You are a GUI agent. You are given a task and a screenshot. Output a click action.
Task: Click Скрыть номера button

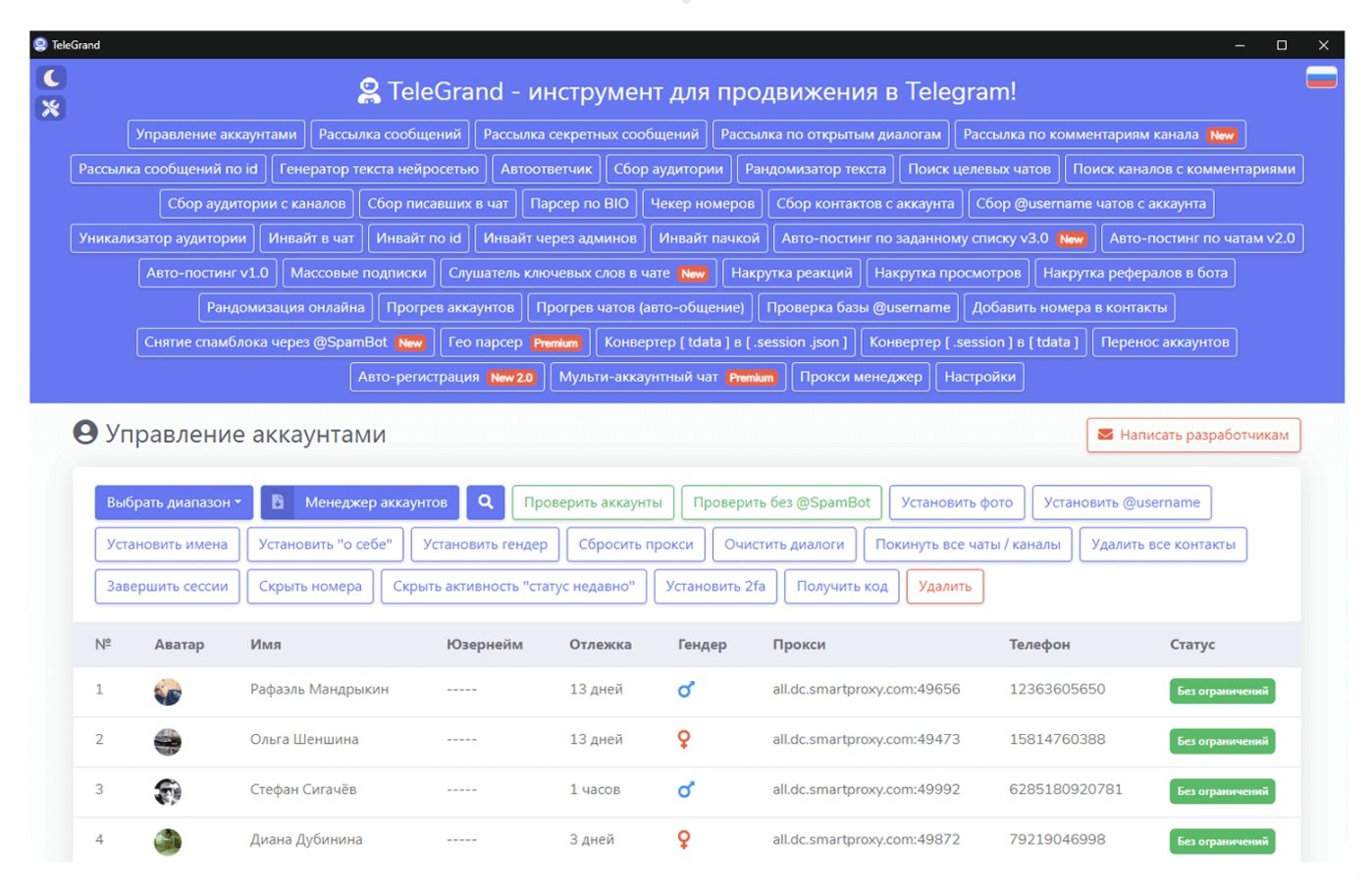[x=310, y=587]
